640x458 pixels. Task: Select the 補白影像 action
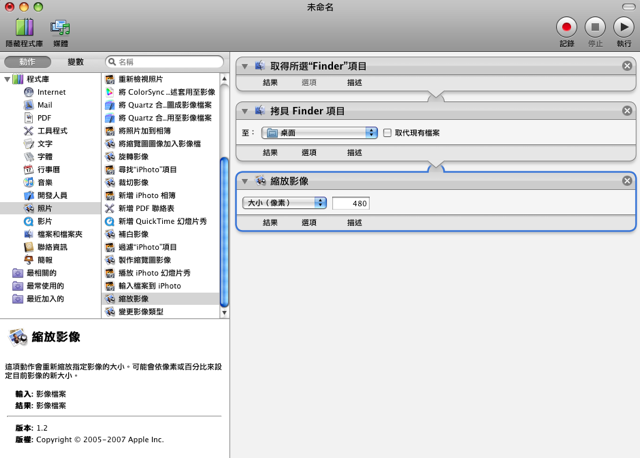tap(160, 234)
